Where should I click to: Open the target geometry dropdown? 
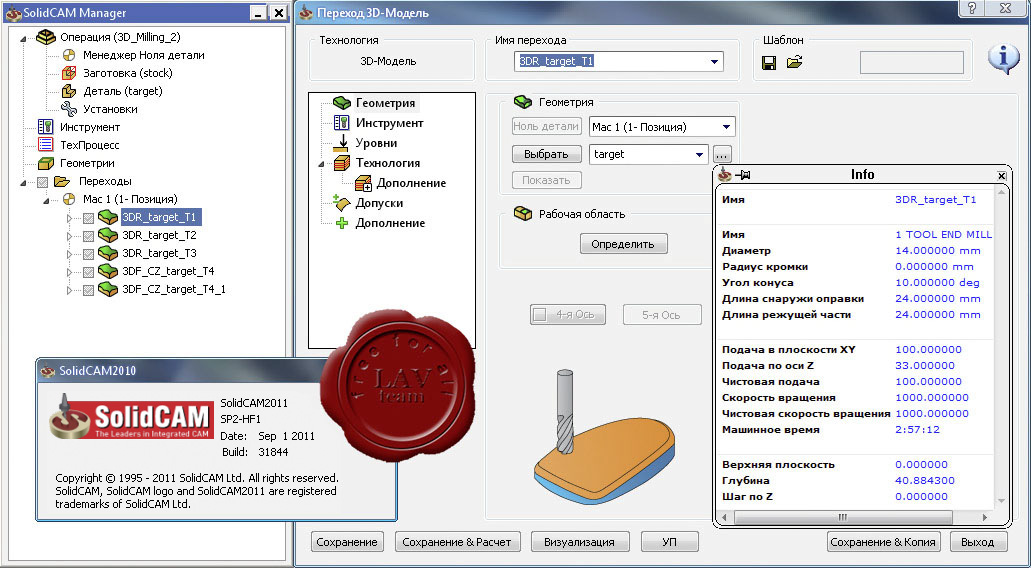click(x=699, y=154)
